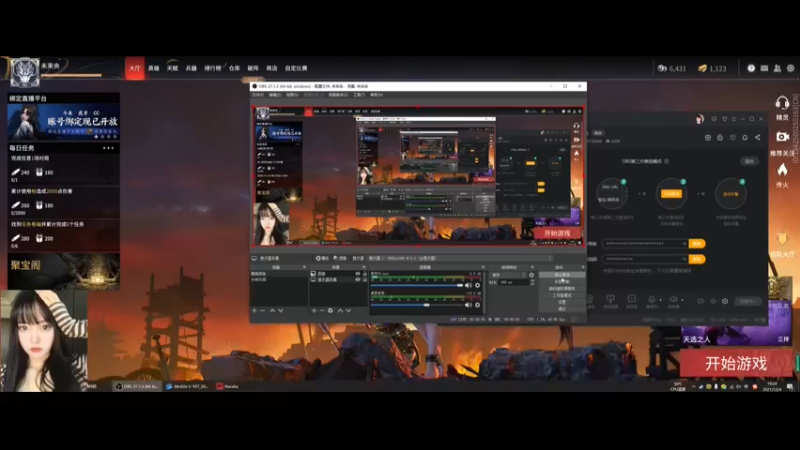Click the 组队大厅 team lobby icon

pos(782,239)
